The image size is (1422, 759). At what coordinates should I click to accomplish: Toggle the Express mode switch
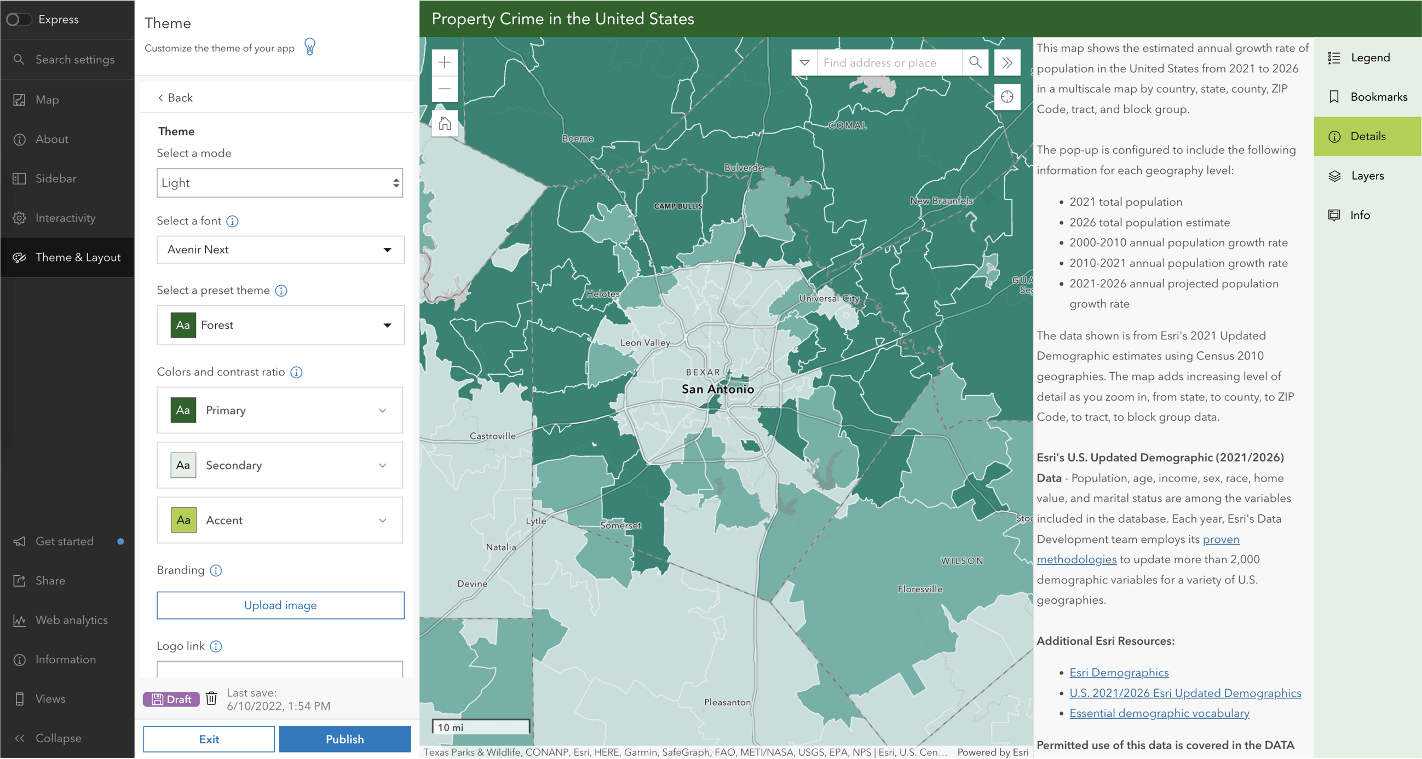(x=19, y=19)
